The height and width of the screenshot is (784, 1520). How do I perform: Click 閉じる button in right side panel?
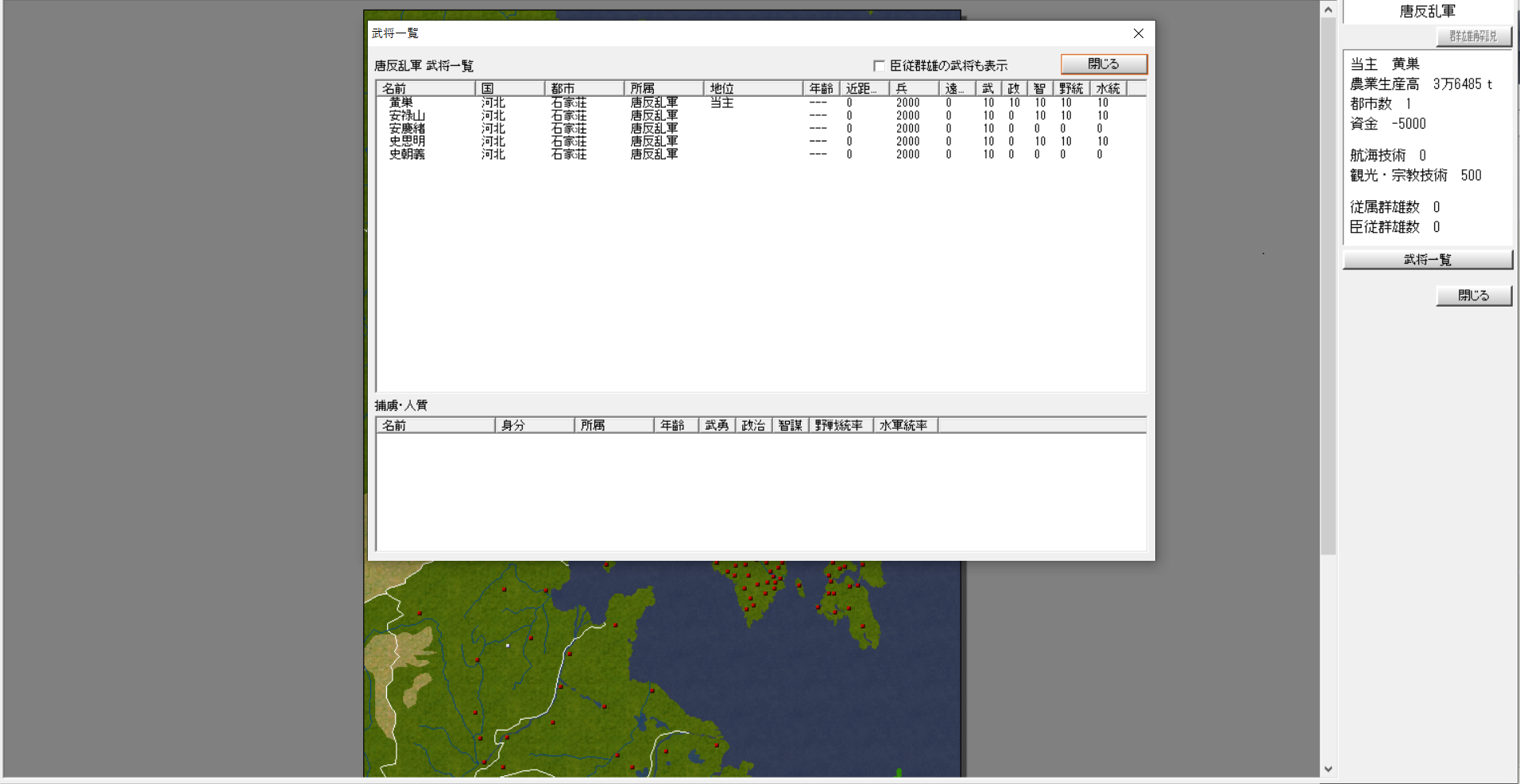[1473, 295]
